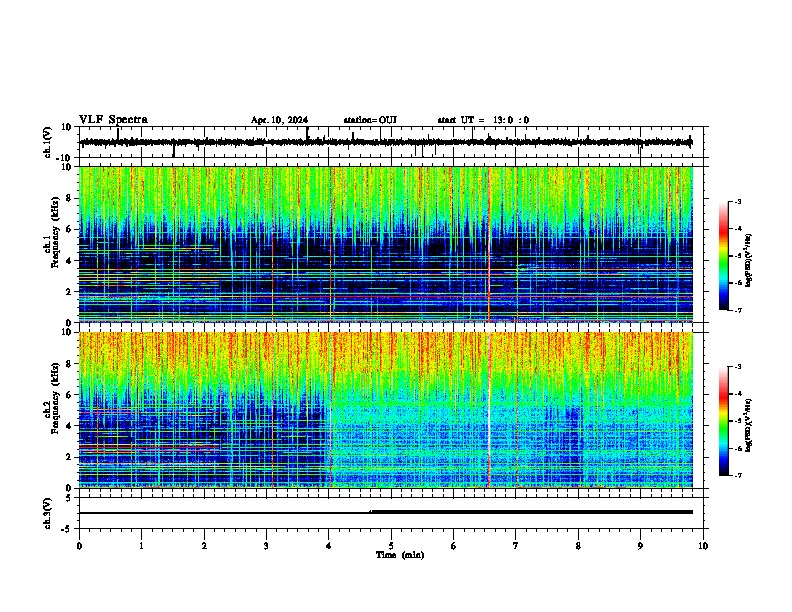
Task: Click the ch.1(V) waveform axis label
Action: 48,142
